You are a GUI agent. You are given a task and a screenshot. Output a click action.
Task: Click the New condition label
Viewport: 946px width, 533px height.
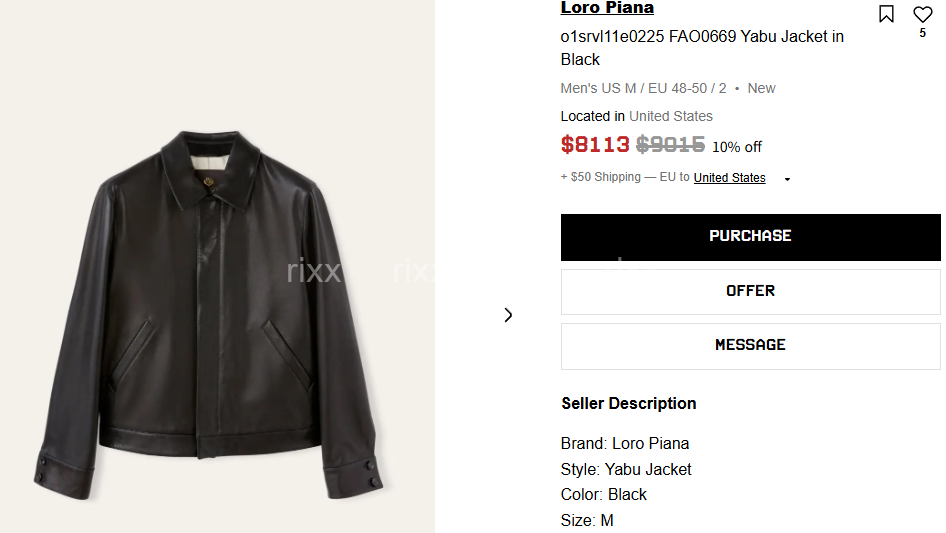coord(761,88)
